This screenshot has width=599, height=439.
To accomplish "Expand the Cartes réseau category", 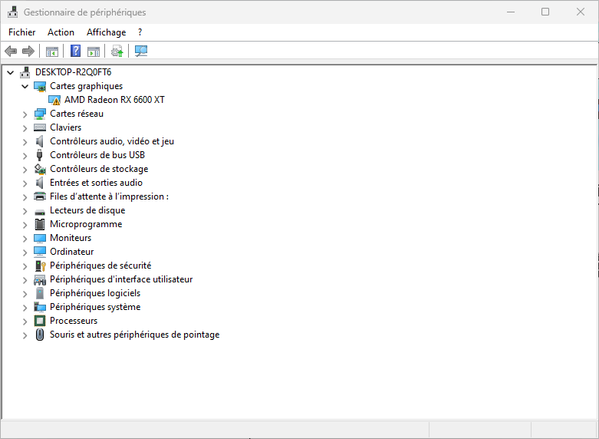I will tap(25, 114).
